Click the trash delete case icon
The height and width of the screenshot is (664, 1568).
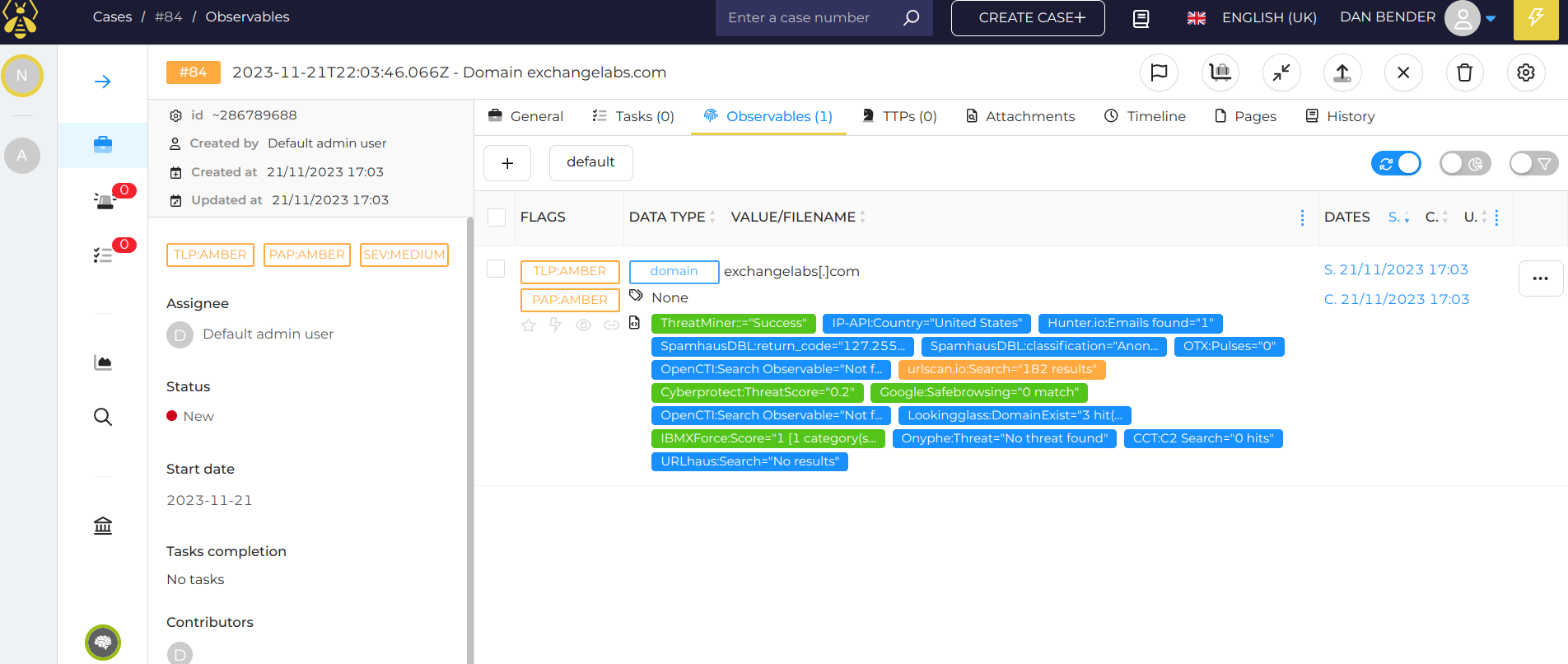coord(1464,72)
